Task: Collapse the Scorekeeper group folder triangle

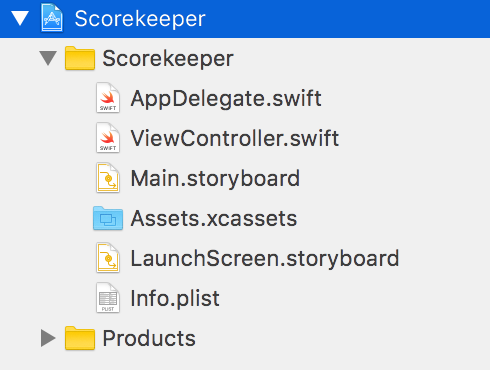Action: (x=48, y=58)
